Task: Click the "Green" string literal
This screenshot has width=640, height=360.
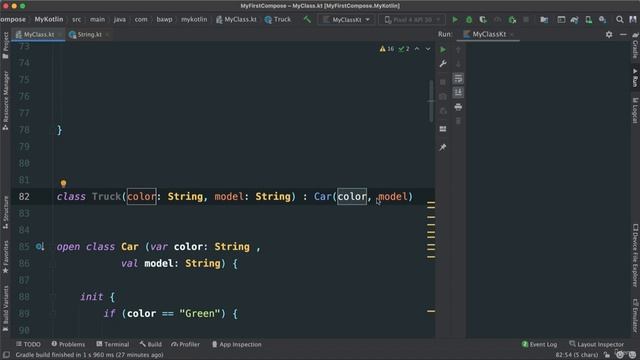Action: coord(200,313)
